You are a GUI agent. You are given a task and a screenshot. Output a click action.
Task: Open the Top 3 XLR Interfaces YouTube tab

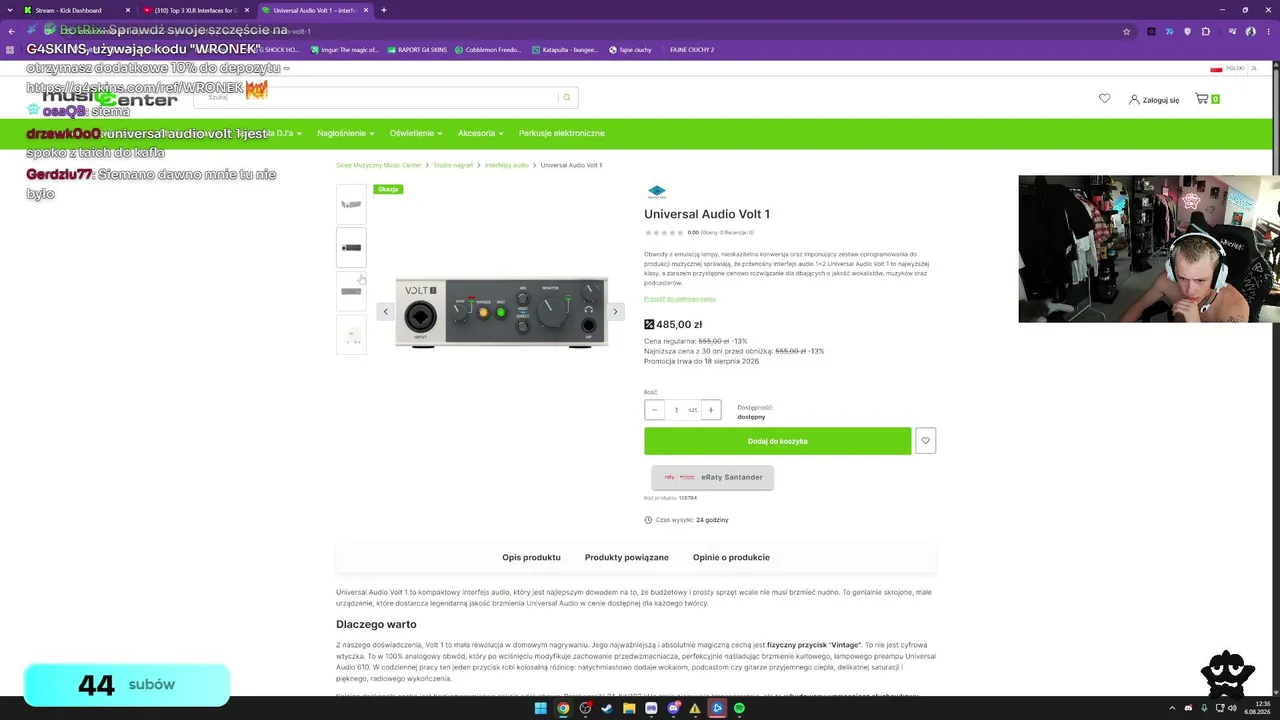point(194,10)
